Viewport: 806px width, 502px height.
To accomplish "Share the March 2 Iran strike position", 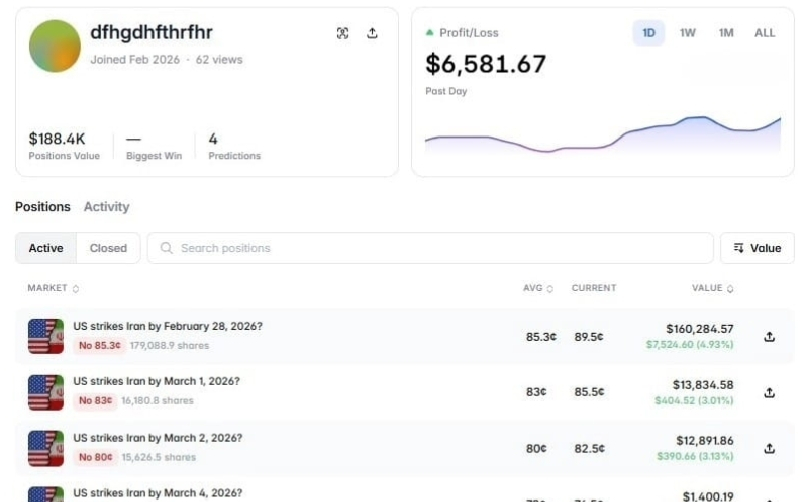I will tap(769, 449).
